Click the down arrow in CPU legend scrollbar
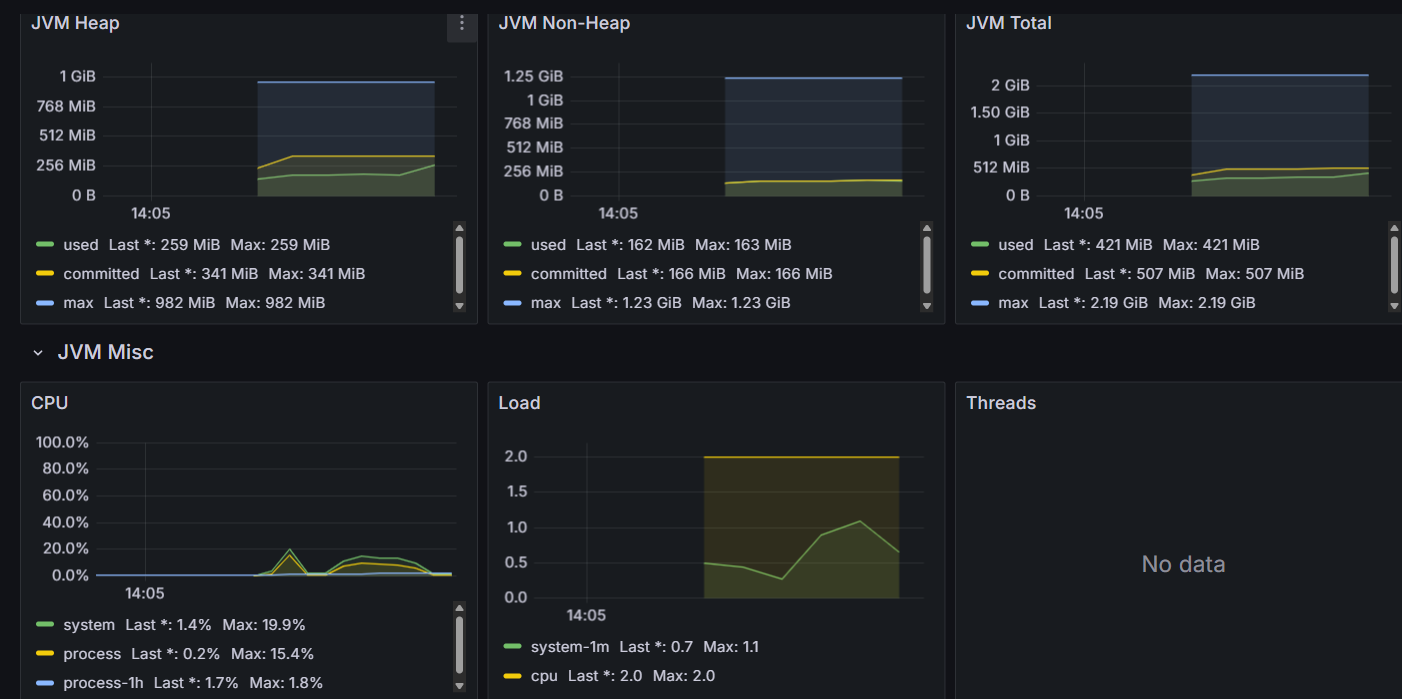The image size is (1402, 699). [x=459, y=686]
